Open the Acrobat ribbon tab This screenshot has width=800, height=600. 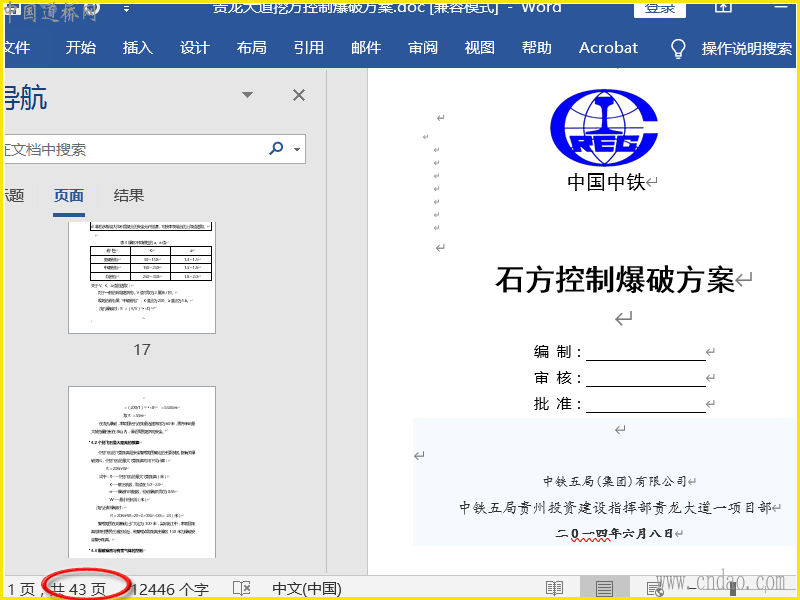click(608, 47)
